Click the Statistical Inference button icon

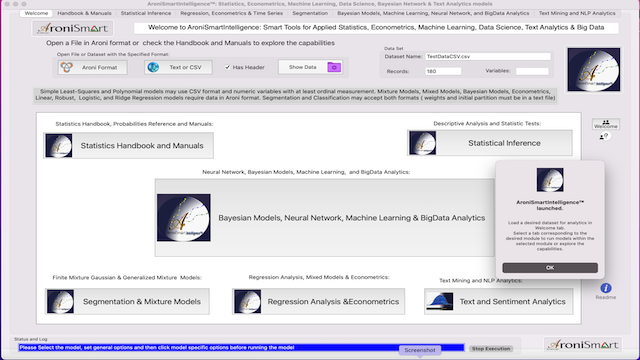422,143
